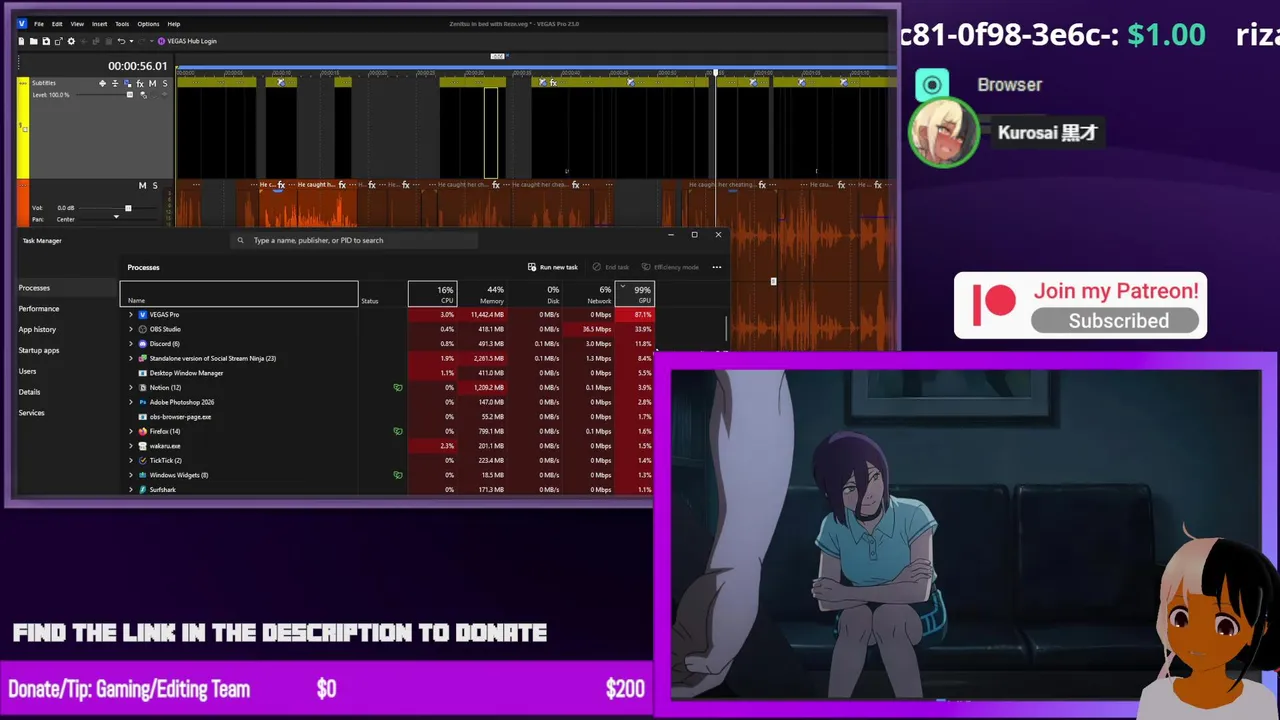Click the search magnifier in Task Manager
This screenshot has height=720, width=1280.
[240, 240]
